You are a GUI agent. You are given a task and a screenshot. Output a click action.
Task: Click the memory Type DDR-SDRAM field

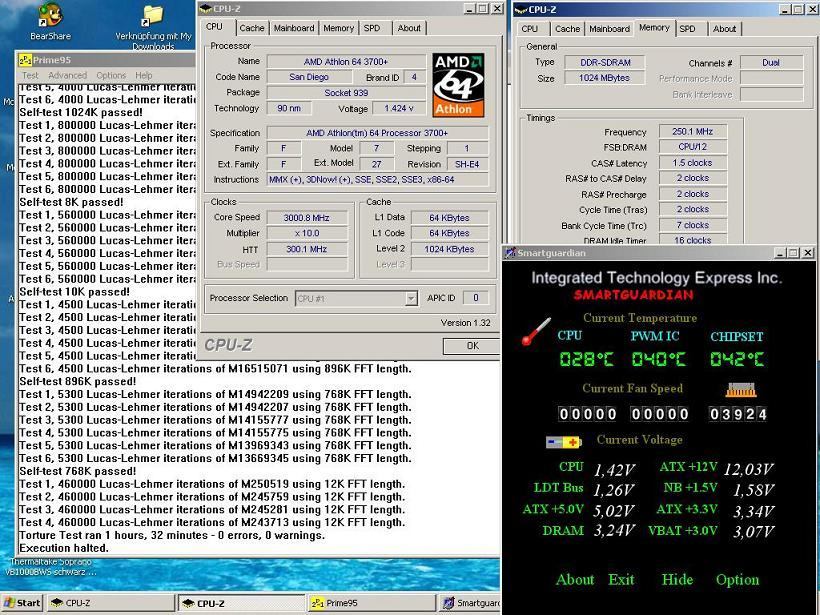tap(605, 62)
